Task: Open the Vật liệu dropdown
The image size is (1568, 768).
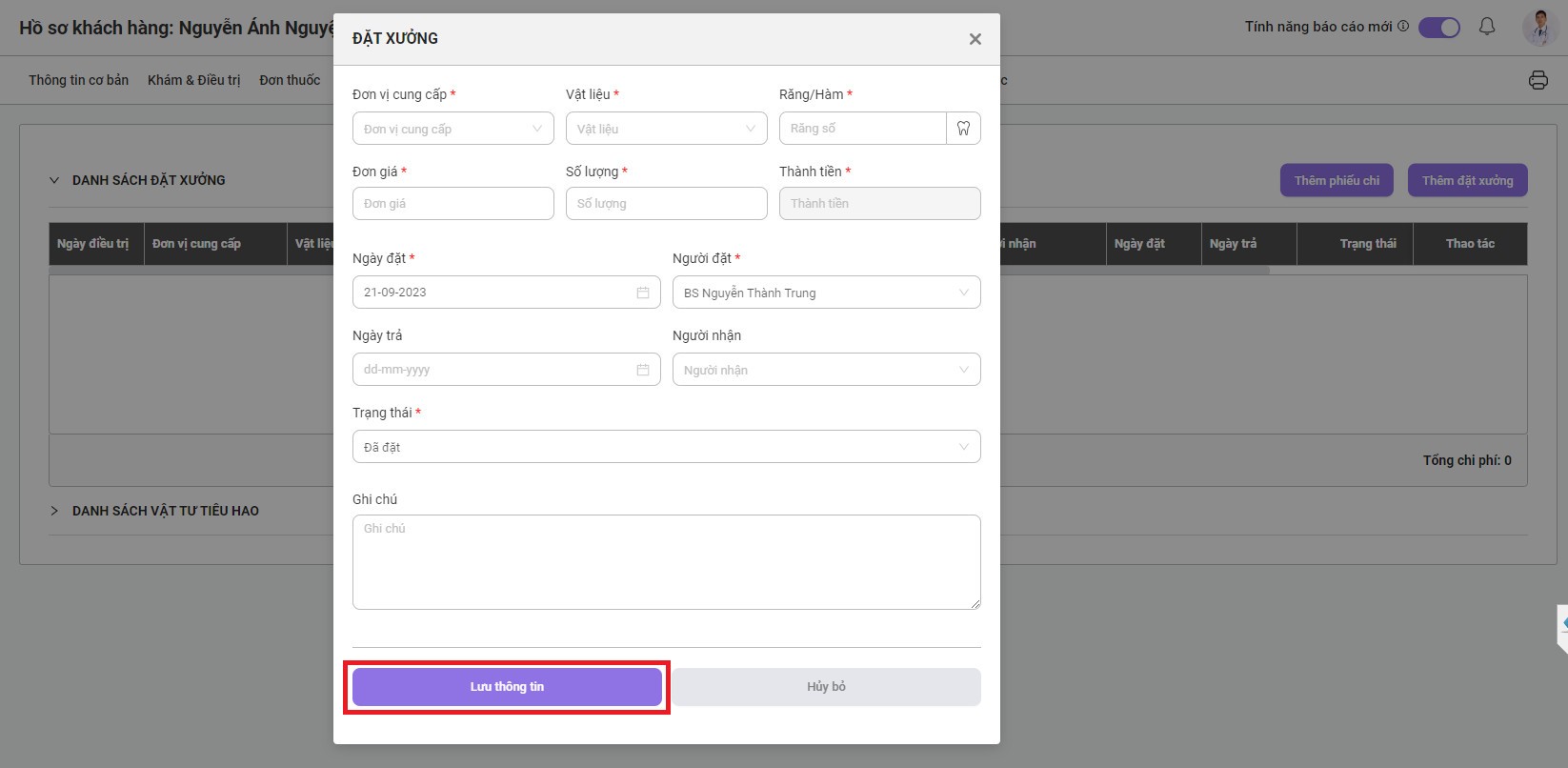Action: click(x=666, y=129)
